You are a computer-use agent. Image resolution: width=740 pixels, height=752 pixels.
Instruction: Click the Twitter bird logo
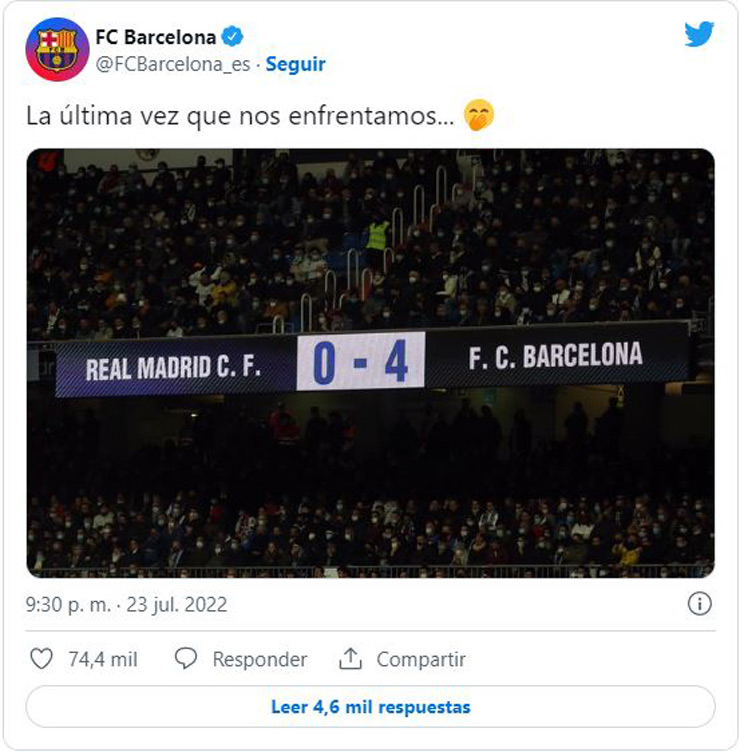tap(699, 34)
